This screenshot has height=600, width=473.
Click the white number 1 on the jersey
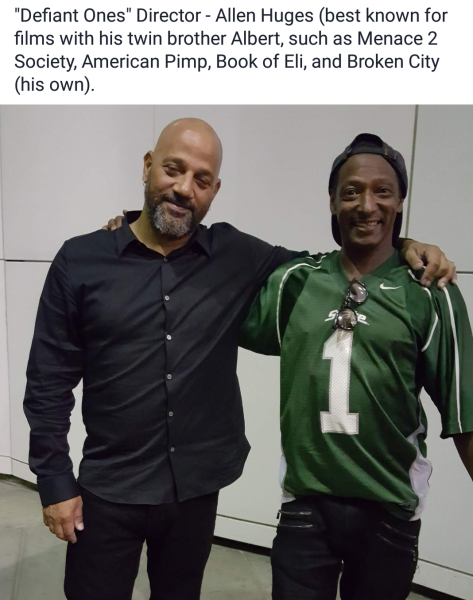point(339,382)
